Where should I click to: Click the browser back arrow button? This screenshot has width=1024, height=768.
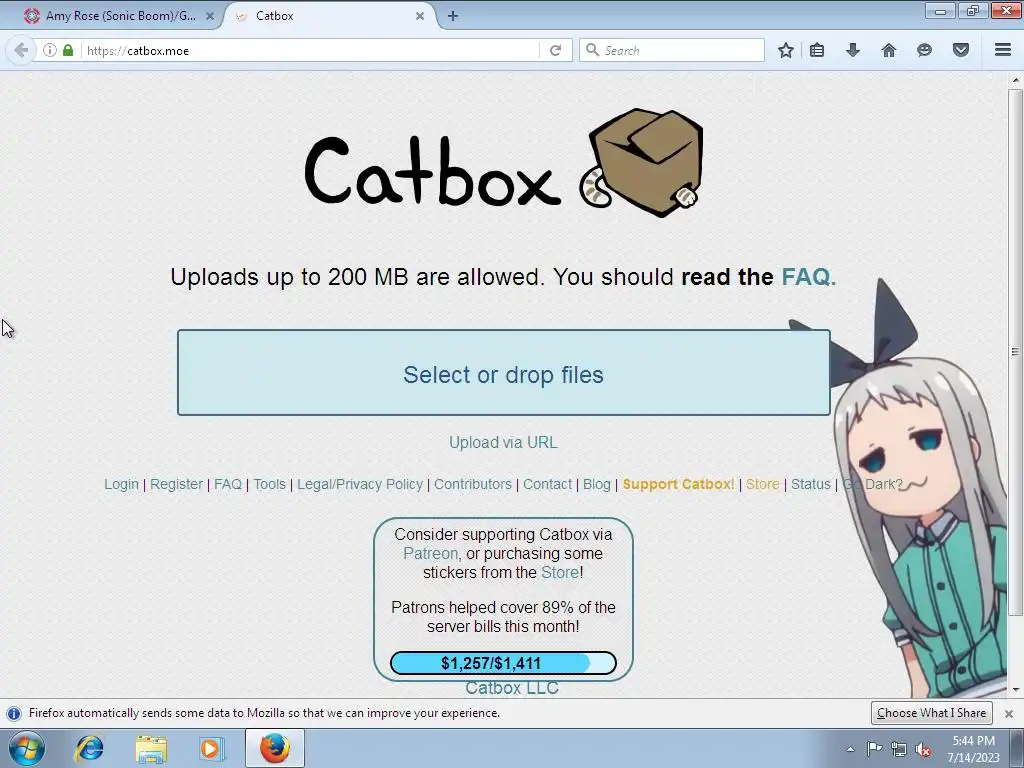21,50
